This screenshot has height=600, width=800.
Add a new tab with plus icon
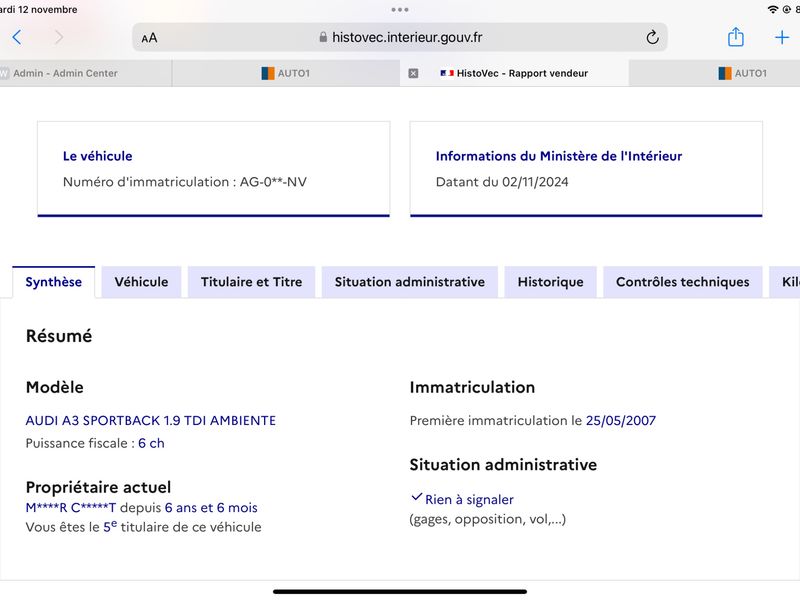point(782,37)
